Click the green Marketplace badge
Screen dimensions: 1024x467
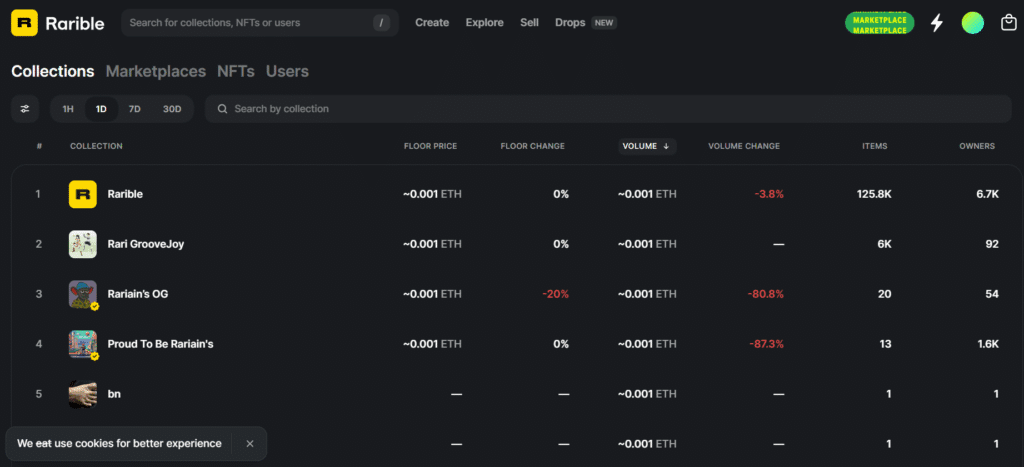[x=880, y=23]
